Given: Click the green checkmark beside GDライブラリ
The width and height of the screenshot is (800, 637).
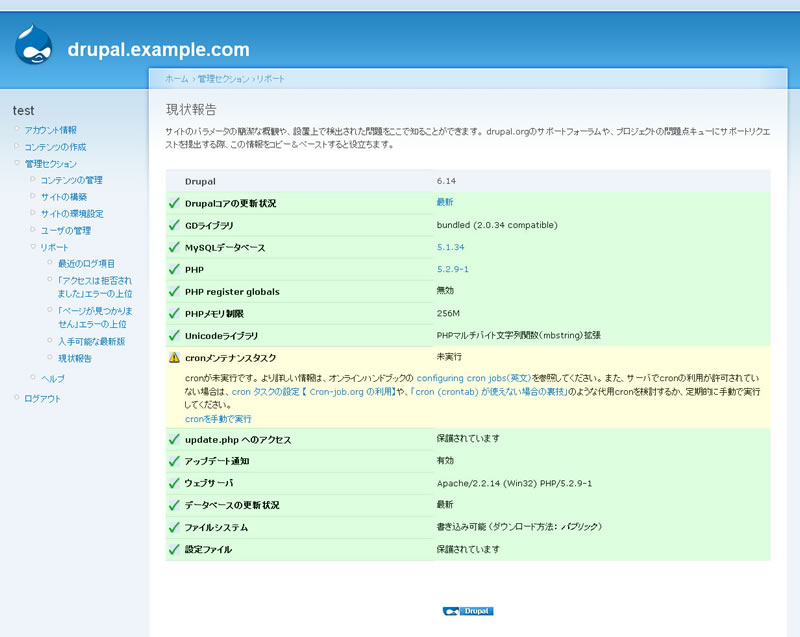Looking at the screenshot, I should point(174,225).
